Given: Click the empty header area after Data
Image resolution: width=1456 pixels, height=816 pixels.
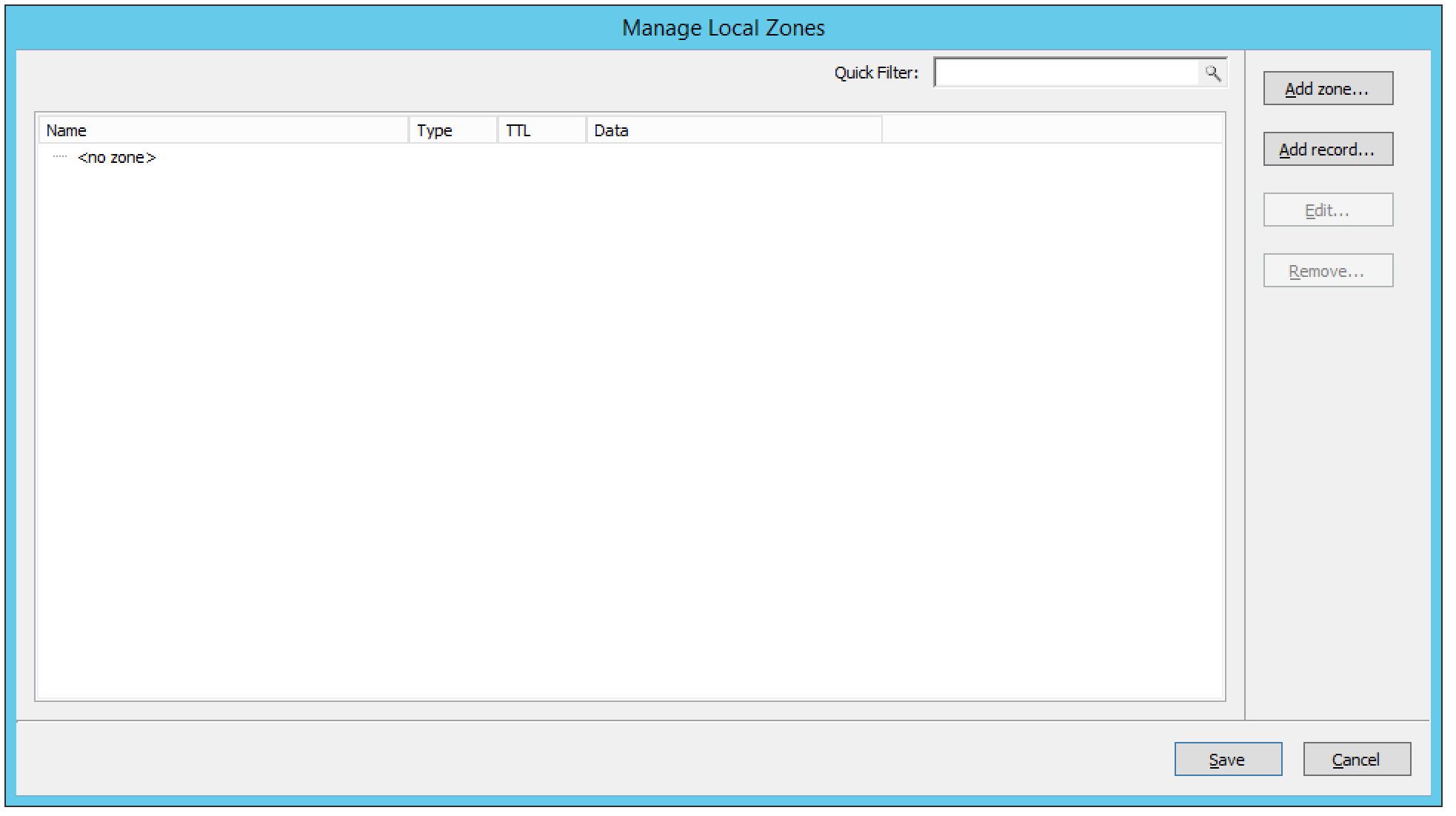Looking at the screenshot, I should click(1052, 130).
